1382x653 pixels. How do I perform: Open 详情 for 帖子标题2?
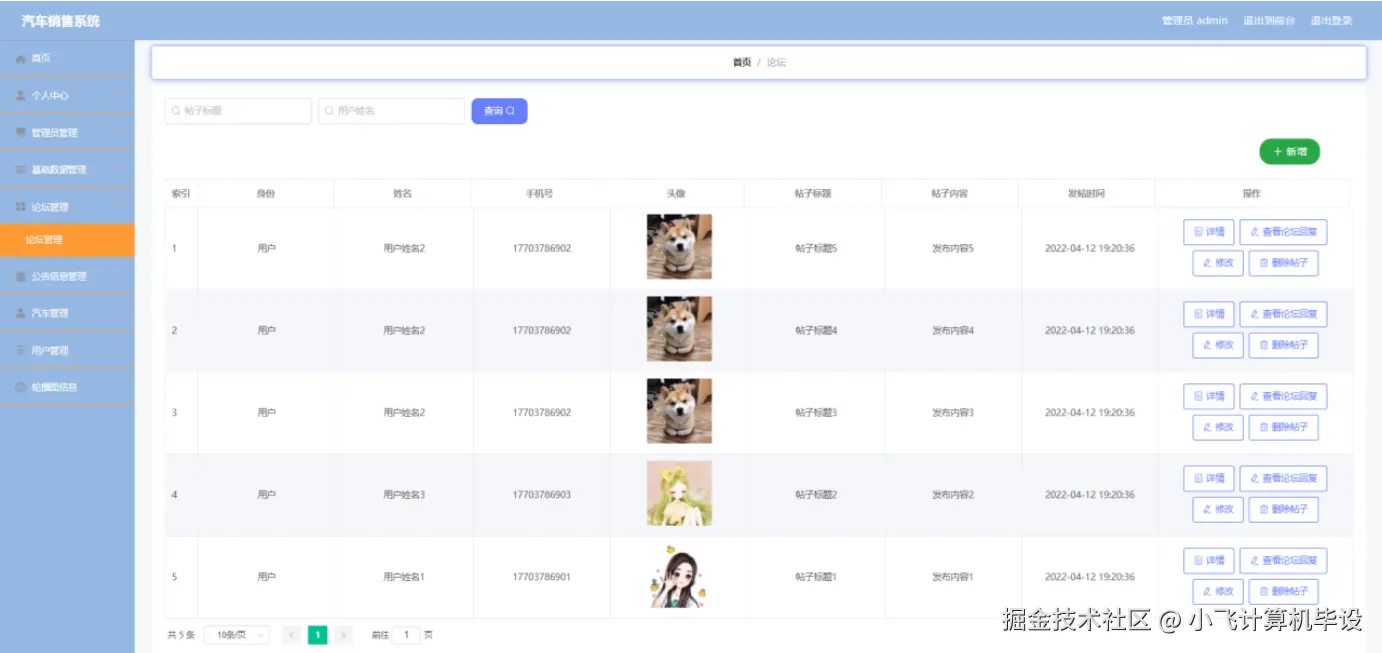point(1209,478)
